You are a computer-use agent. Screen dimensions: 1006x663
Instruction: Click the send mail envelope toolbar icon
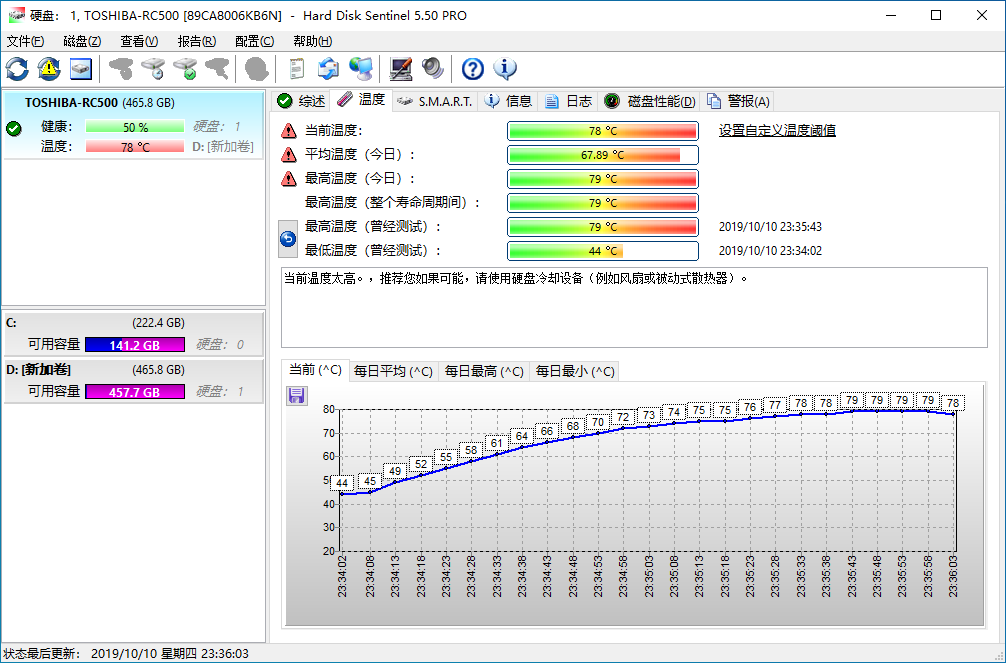328,69
